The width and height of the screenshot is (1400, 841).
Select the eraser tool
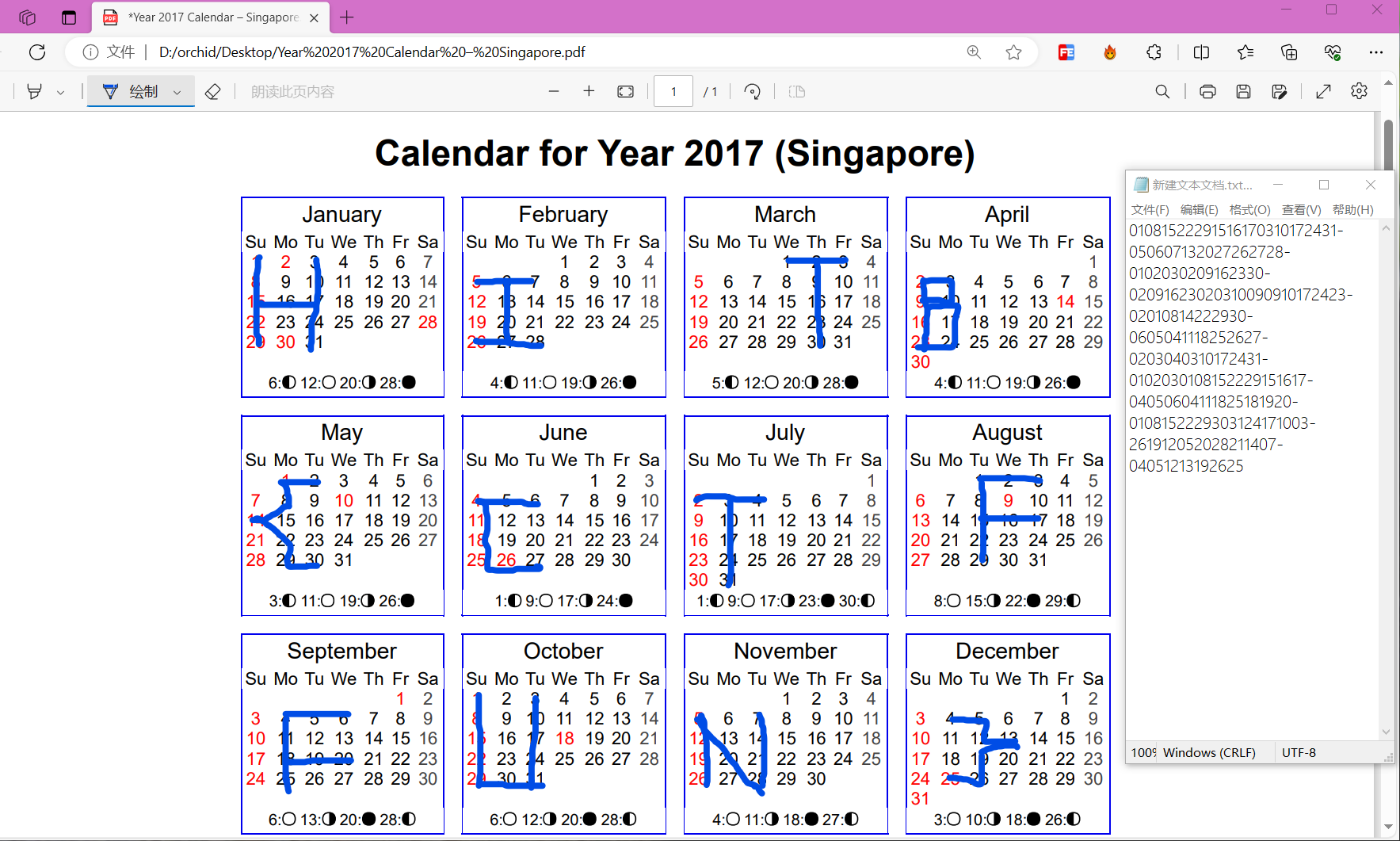click(212, 91)
